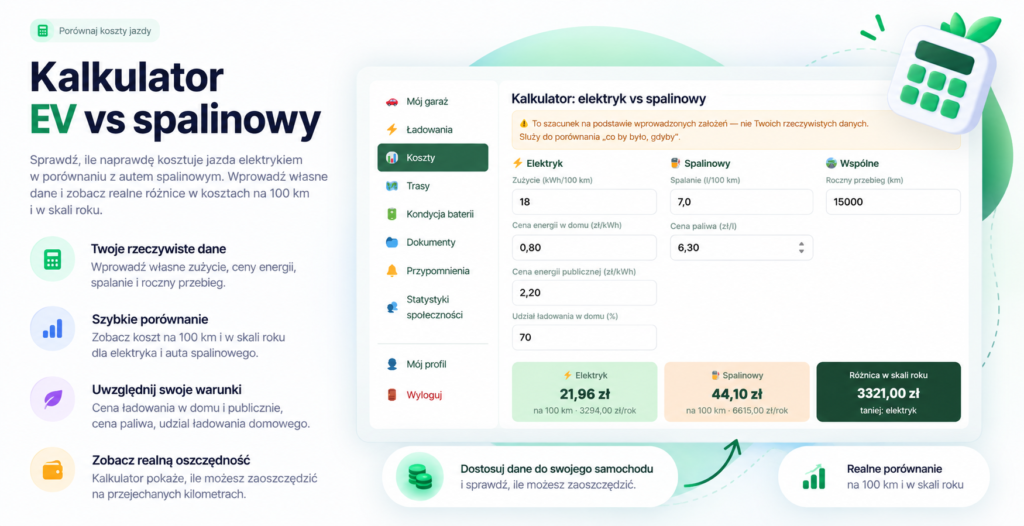Open Statystyki społeczności section
Image resolution: width=1024 pixels, height=526 pixels.
[432, 306]
